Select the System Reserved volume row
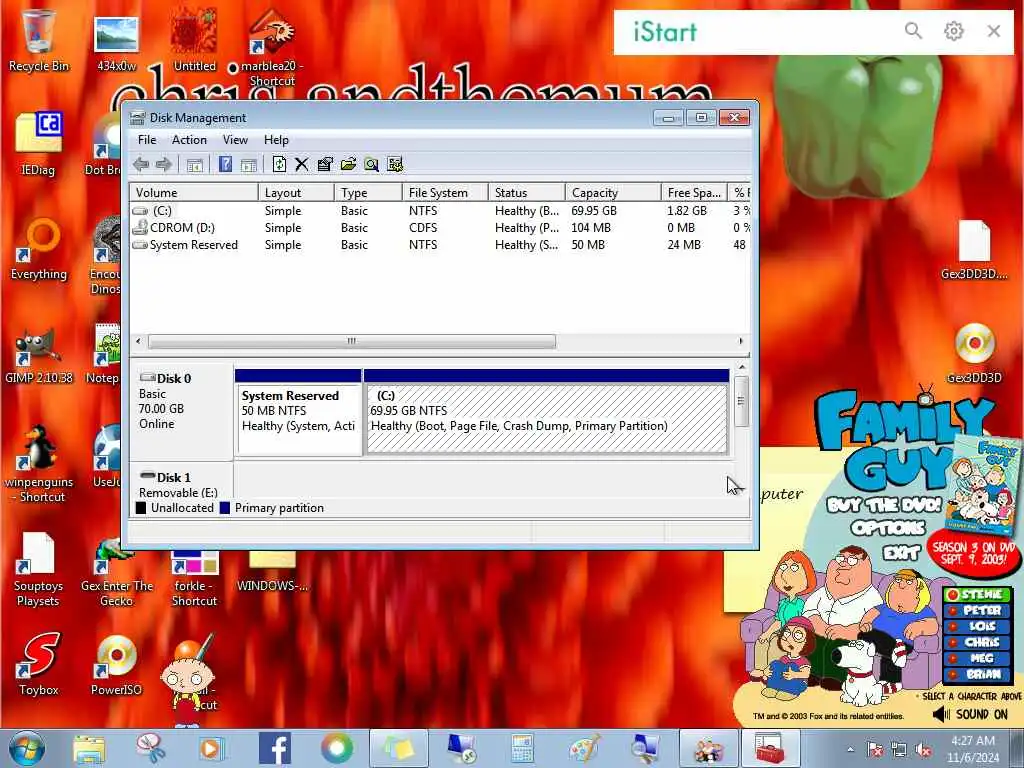Screen dimensions: 1024x768 [x=440, y=245]
